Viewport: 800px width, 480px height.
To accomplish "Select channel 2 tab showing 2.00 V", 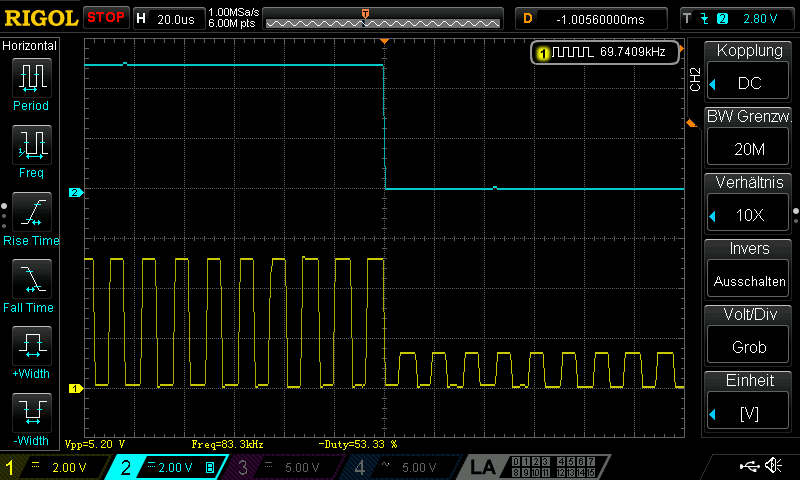I will (168, 467).
